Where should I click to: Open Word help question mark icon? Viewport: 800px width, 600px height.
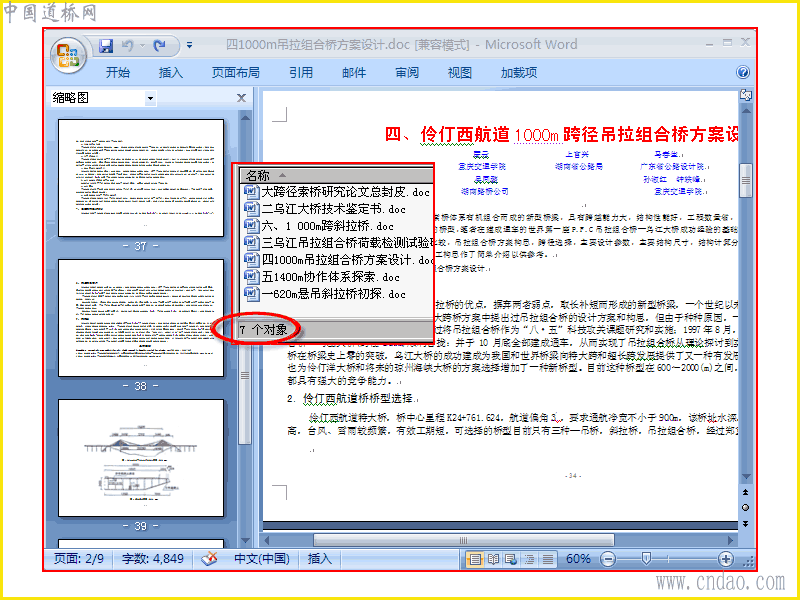tap(743, 72)
